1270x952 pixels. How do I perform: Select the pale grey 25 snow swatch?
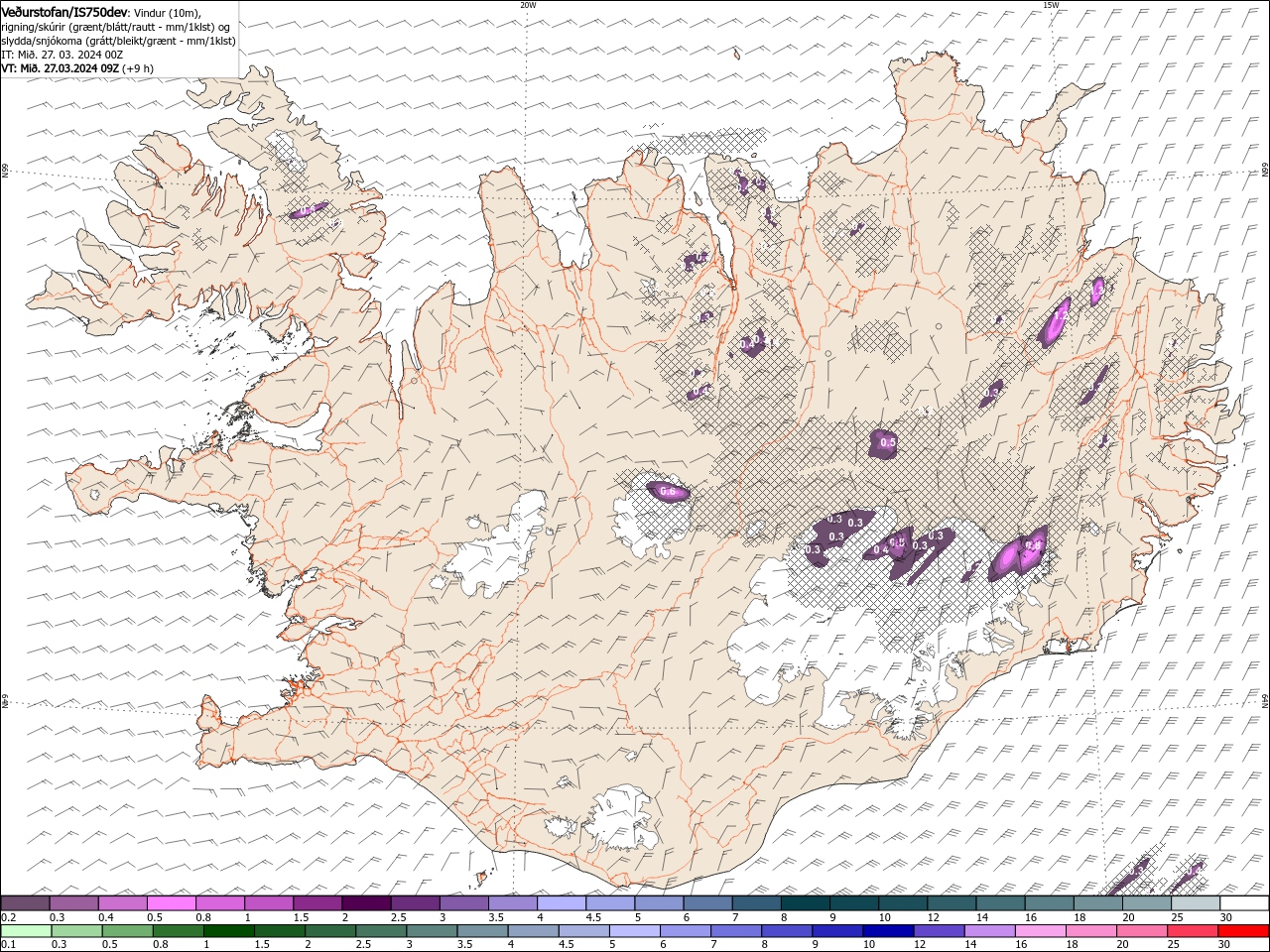point(1196,903)
